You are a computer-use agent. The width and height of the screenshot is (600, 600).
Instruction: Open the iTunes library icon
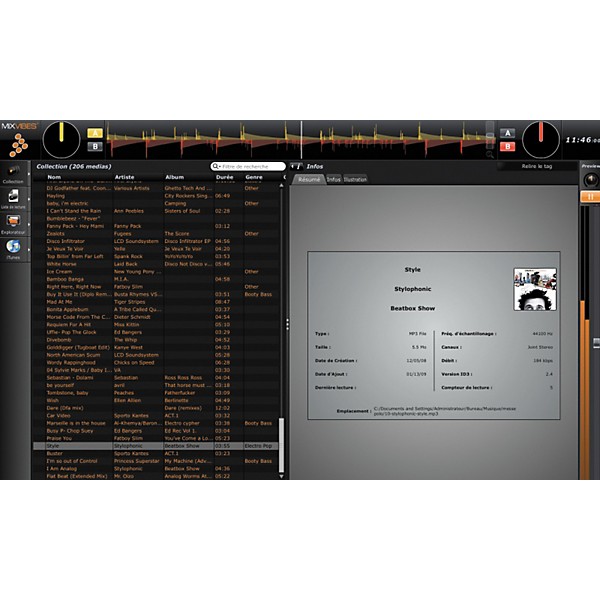13,246
